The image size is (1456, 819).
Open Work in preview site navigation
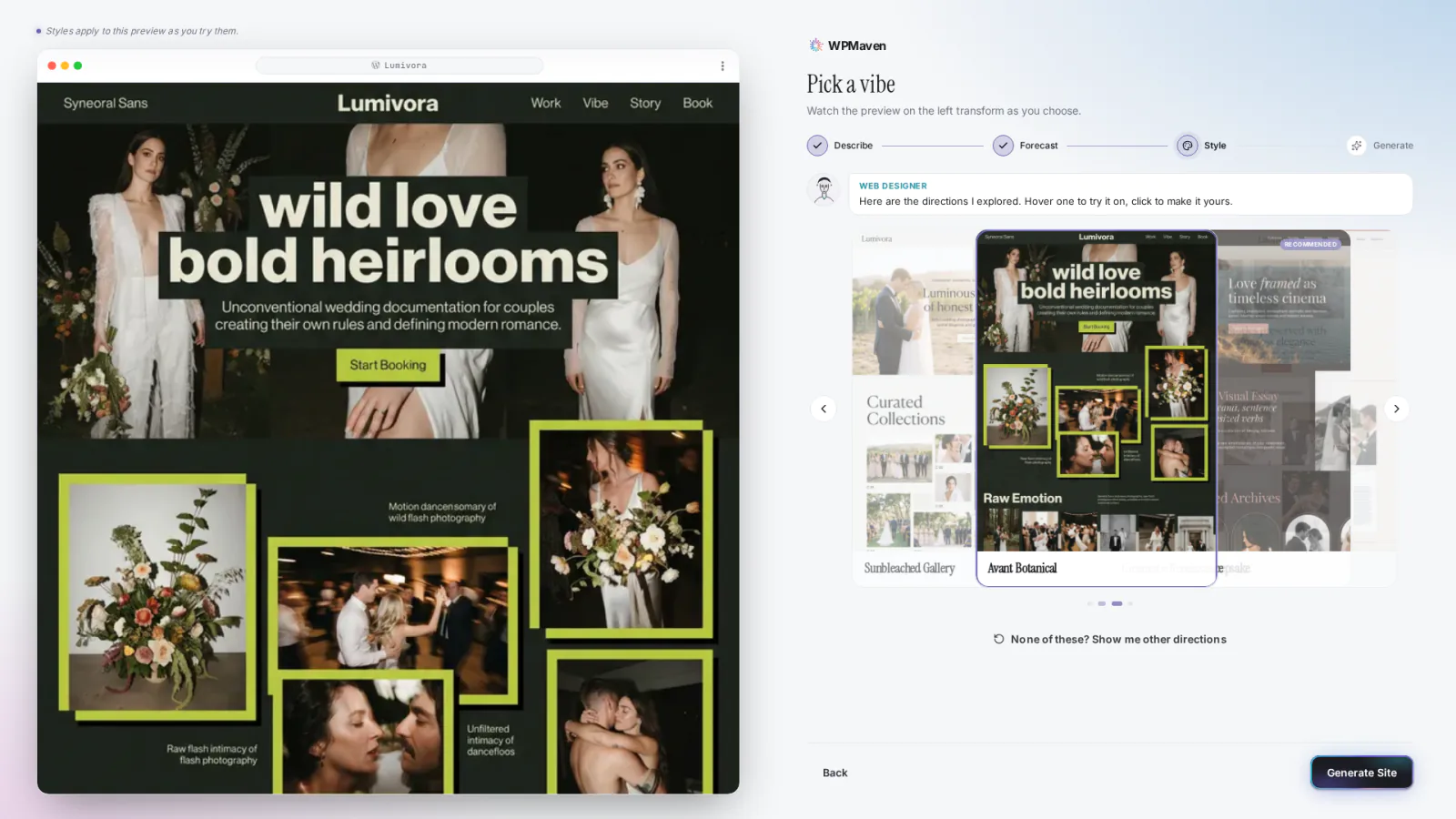[546, 103]
